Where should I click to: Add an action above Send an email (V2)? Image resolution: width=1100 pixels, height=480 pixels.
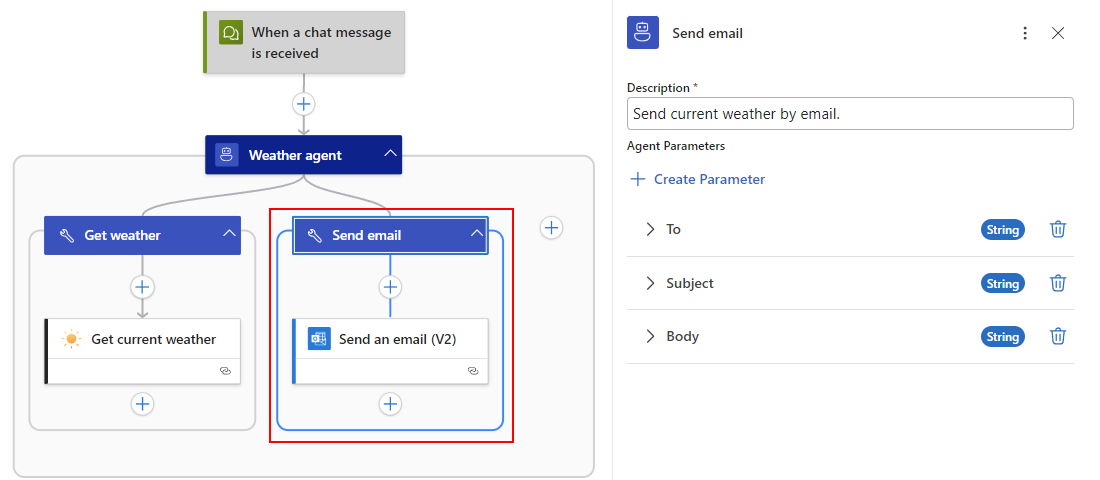tap(390, 286)
